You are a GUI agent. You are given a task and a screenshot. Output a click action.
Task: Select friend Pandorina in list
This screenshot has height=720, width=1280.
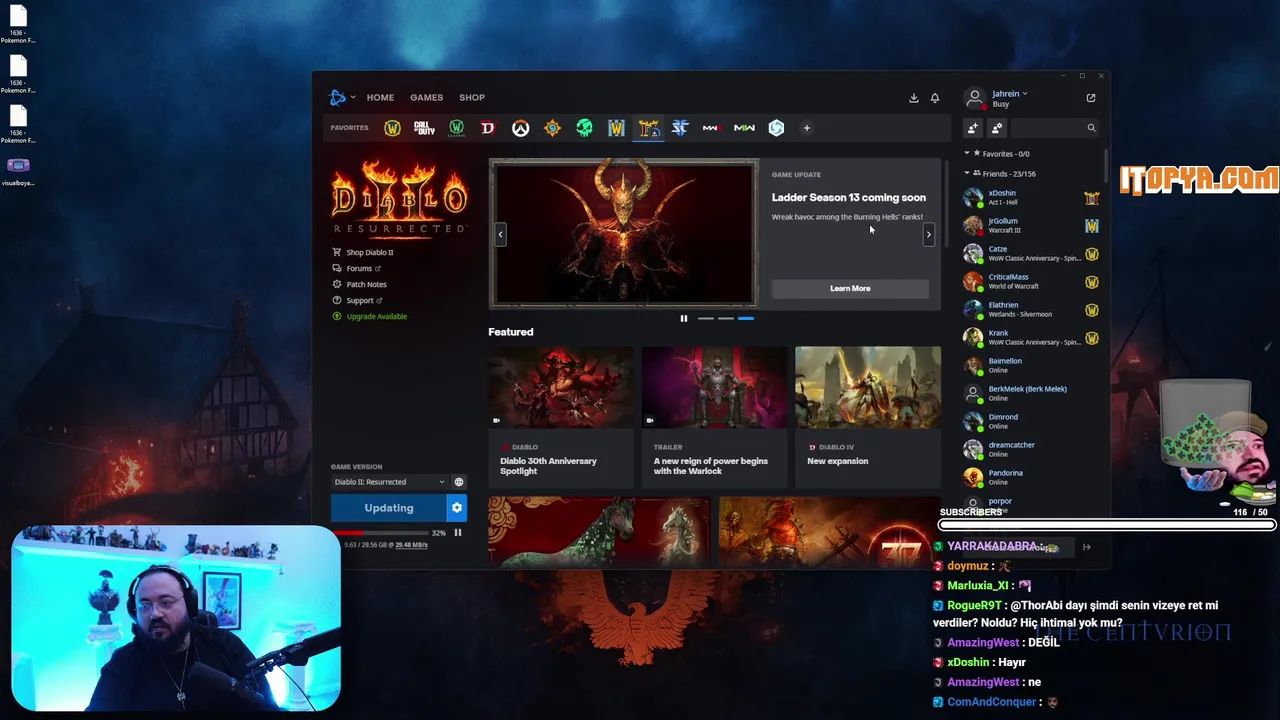[1031, 477]
